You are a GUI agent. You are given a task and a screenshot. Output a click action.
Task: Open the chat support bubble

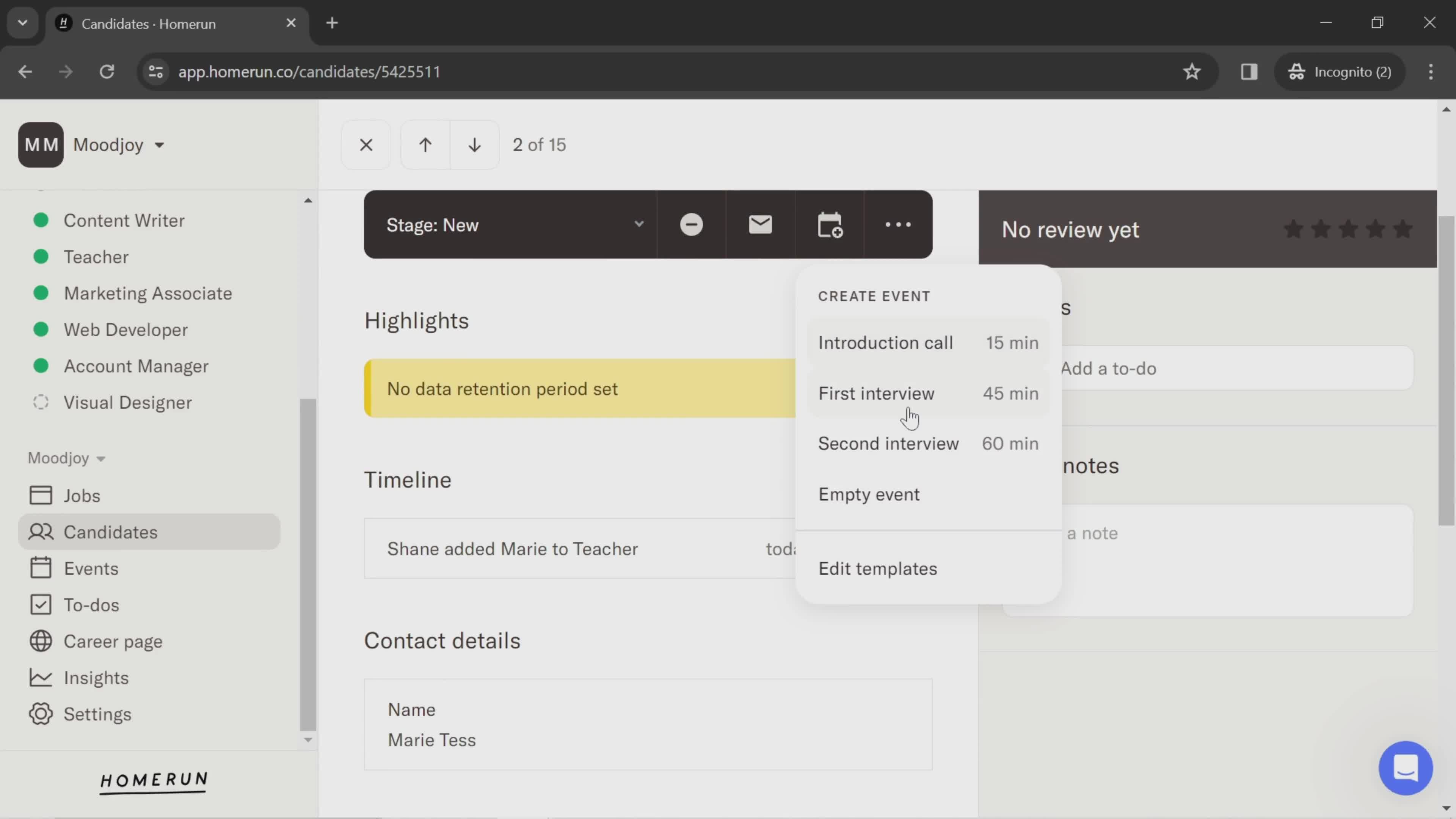(1406, 768)
